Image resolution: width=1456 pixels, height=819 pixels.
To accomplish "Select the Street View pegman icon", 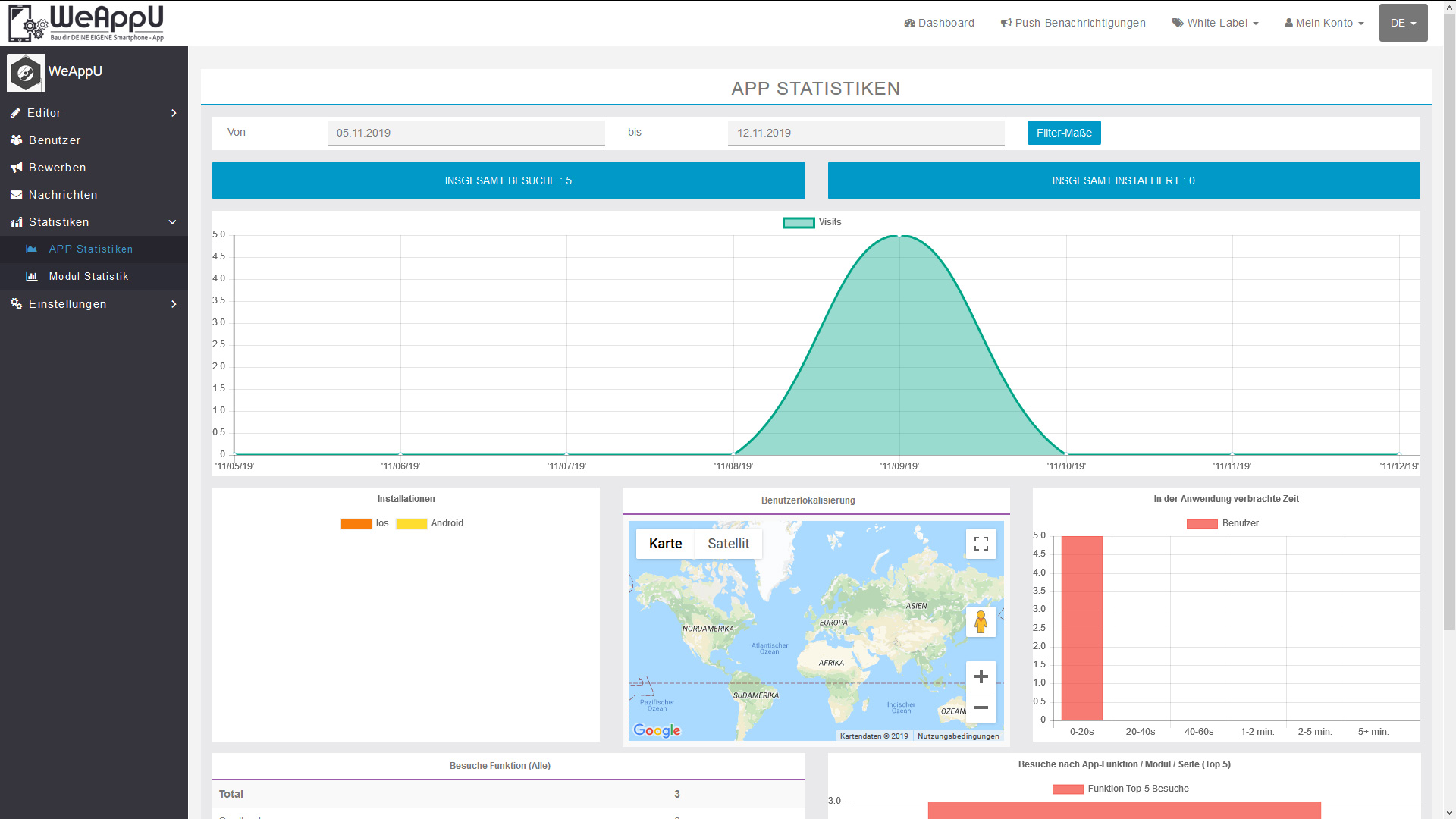I will (x=981, y=622).
